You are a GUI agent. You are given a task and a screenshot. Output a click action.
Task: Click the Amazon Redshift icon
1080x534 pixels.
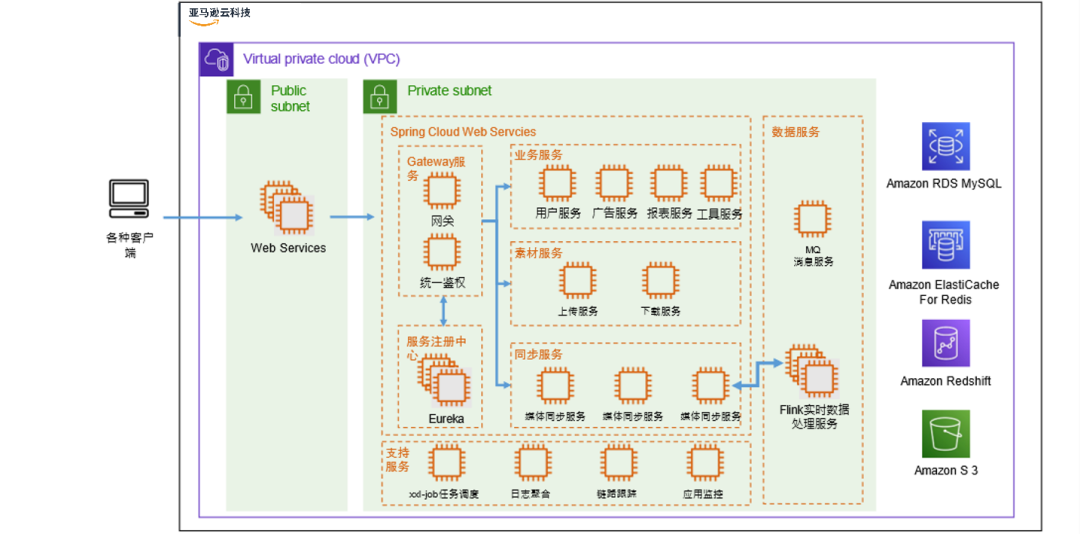(946, 342)
